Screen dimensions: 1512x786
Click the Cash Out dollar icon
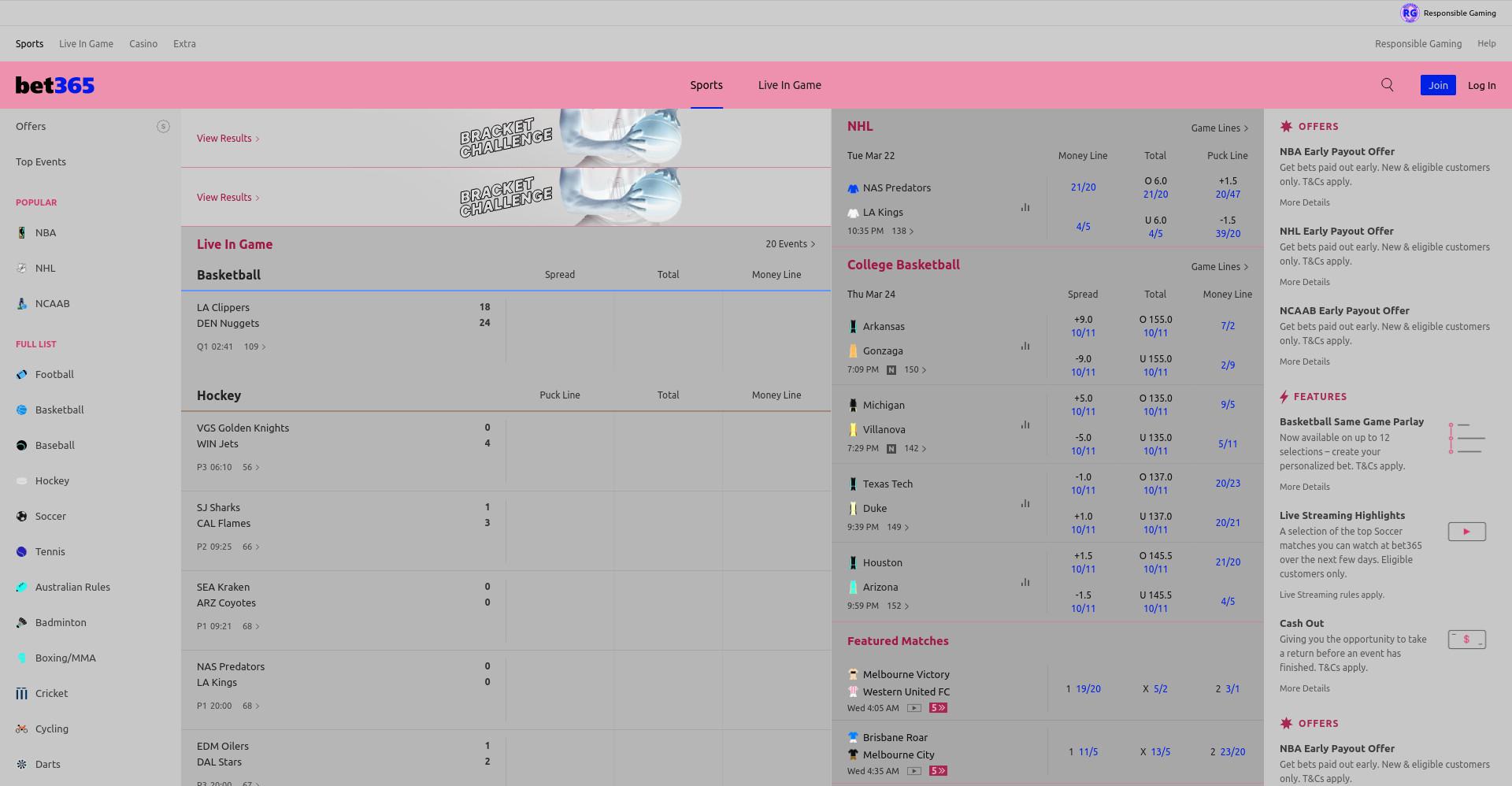coord(1466,640)
